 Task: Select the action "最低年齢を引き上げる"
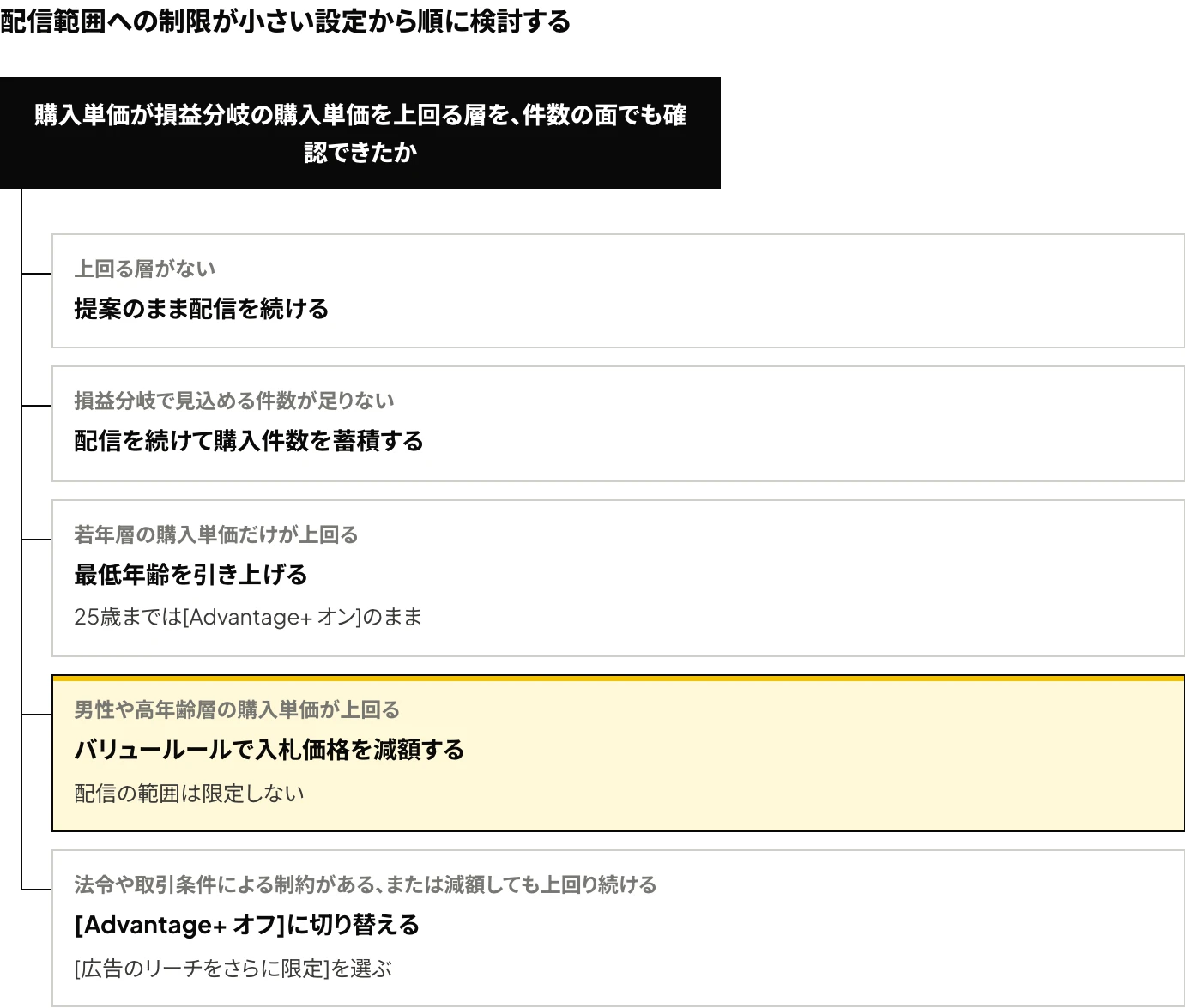pos(190,575)
